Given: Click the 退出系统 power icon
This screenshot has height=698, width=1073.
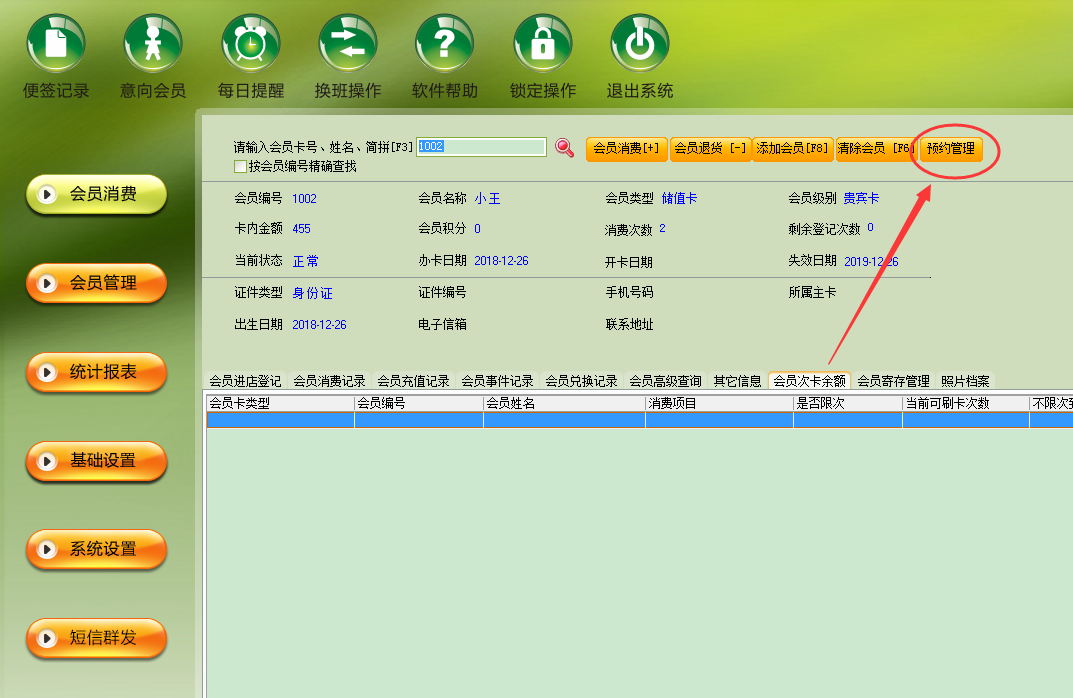Looking at the screenshot, I should [x=640, y=43].
